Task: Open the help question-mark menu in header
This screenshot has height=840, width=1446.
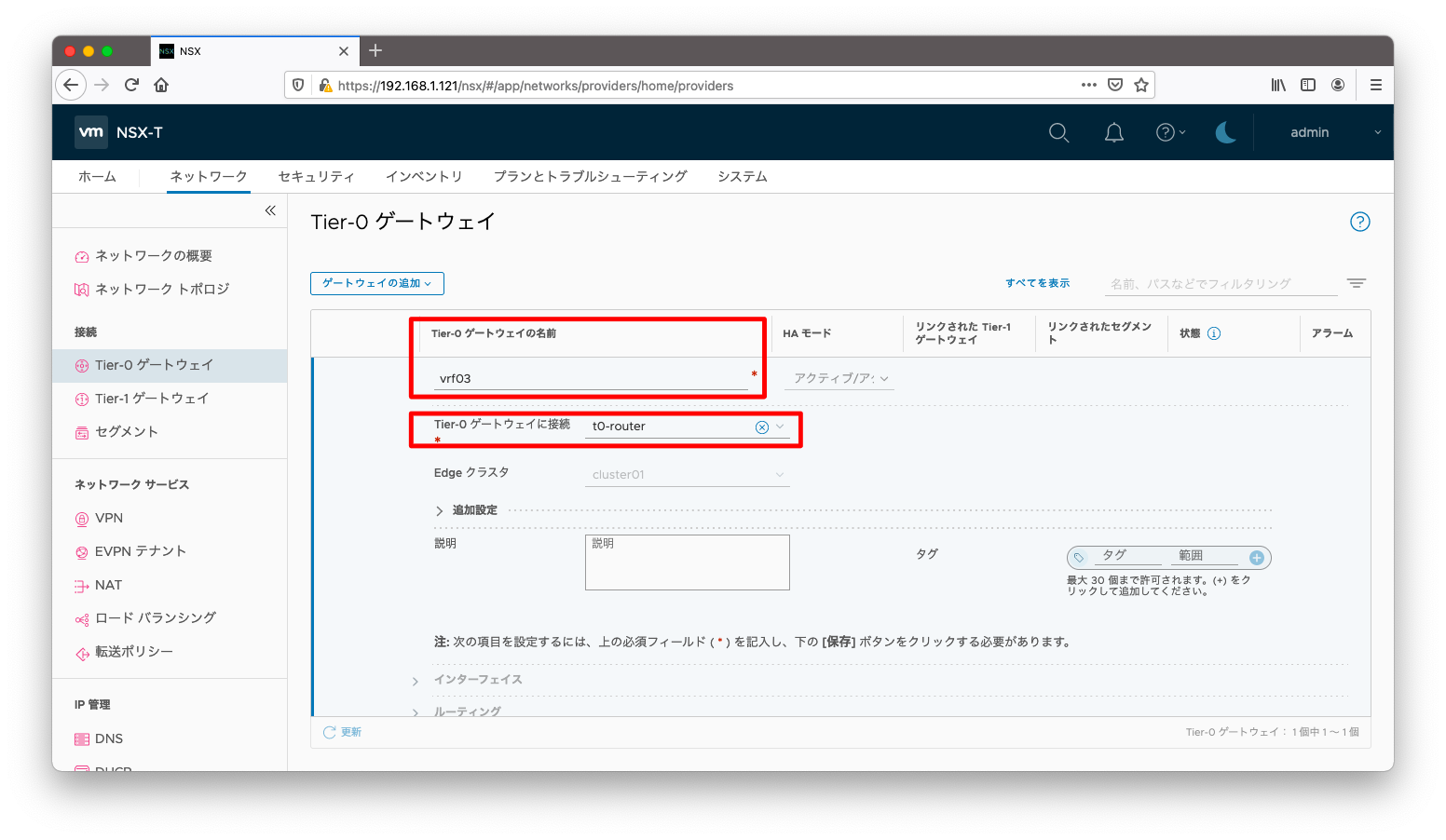Action: click(x=1170, y=132)
